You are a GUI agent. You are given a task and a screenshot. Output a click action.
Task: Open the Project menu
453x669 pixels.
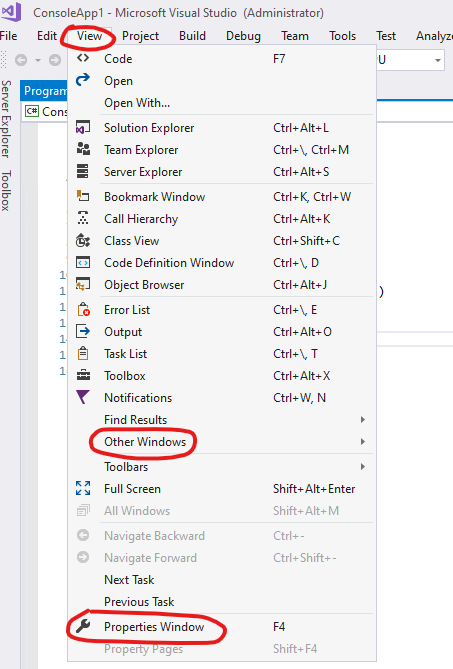pos(140,36)
